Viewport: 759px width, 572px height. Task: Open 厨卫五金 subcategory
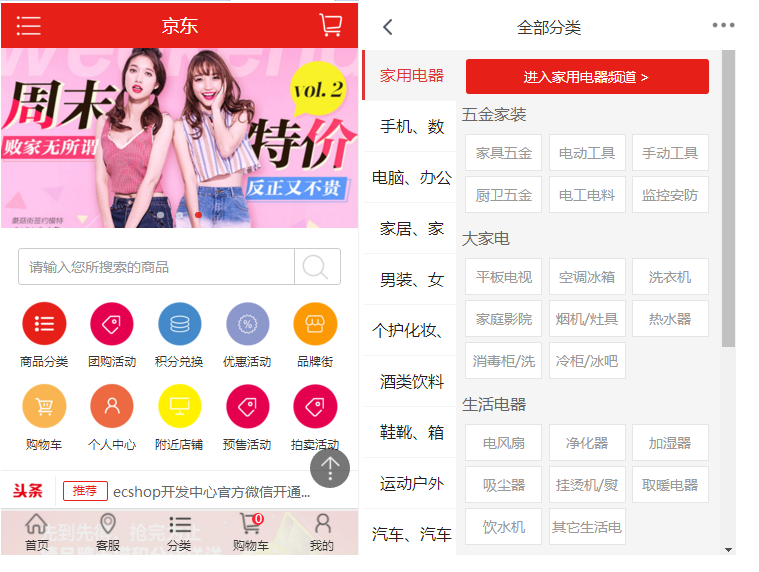click(503, 195)
